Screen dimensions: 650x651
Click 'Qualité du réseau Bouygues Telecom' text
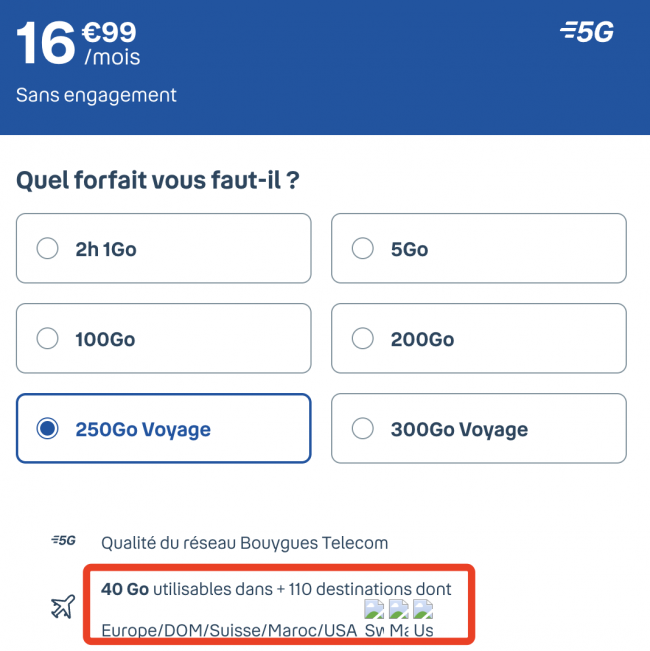coord(244,543)
